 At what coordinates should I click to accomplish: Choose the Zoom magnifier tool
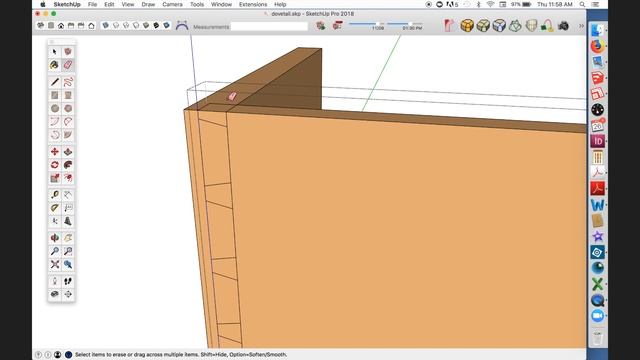pos(55,251)
